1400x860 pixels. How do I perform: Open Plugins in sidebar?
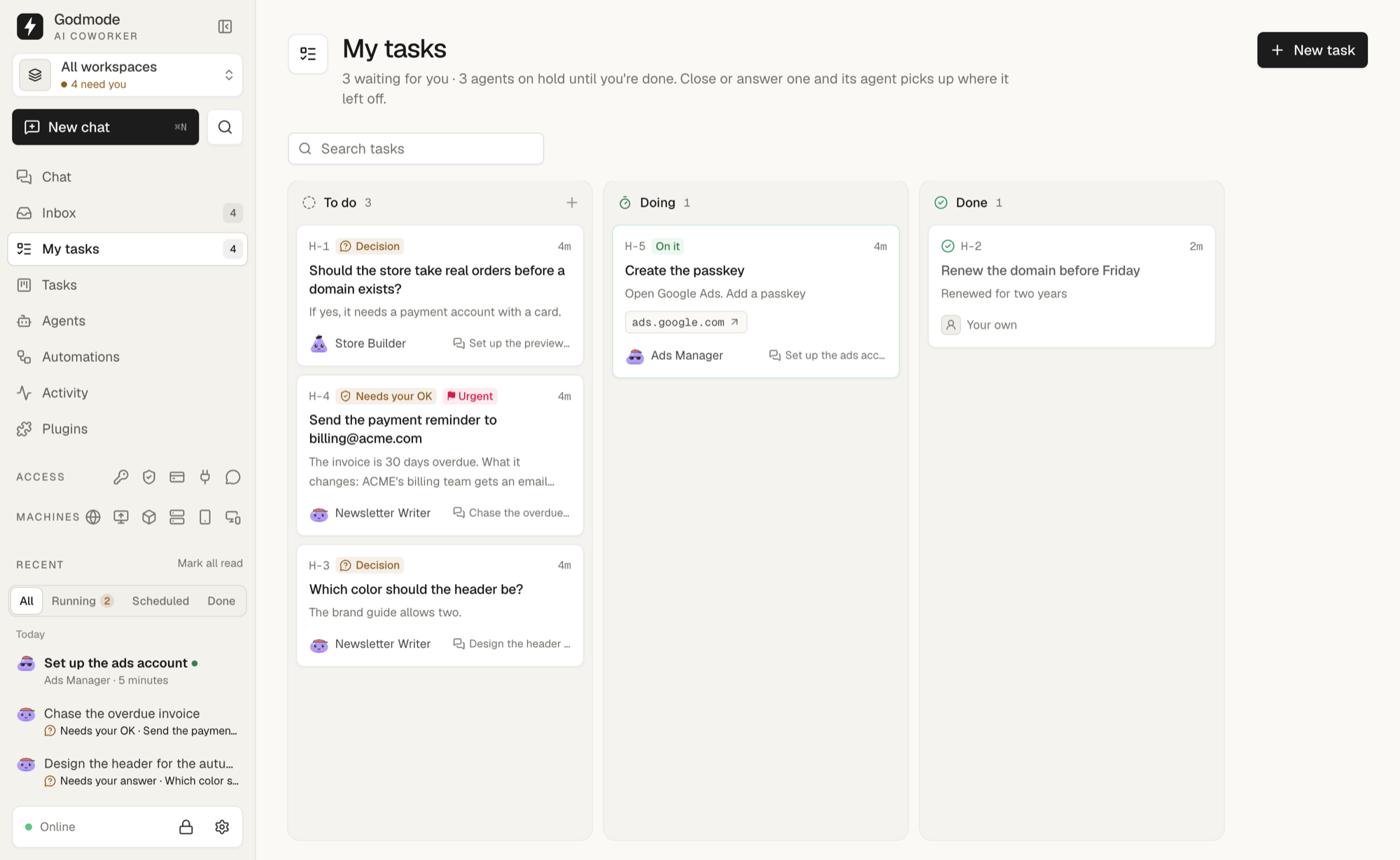click(x=127, y=429)
